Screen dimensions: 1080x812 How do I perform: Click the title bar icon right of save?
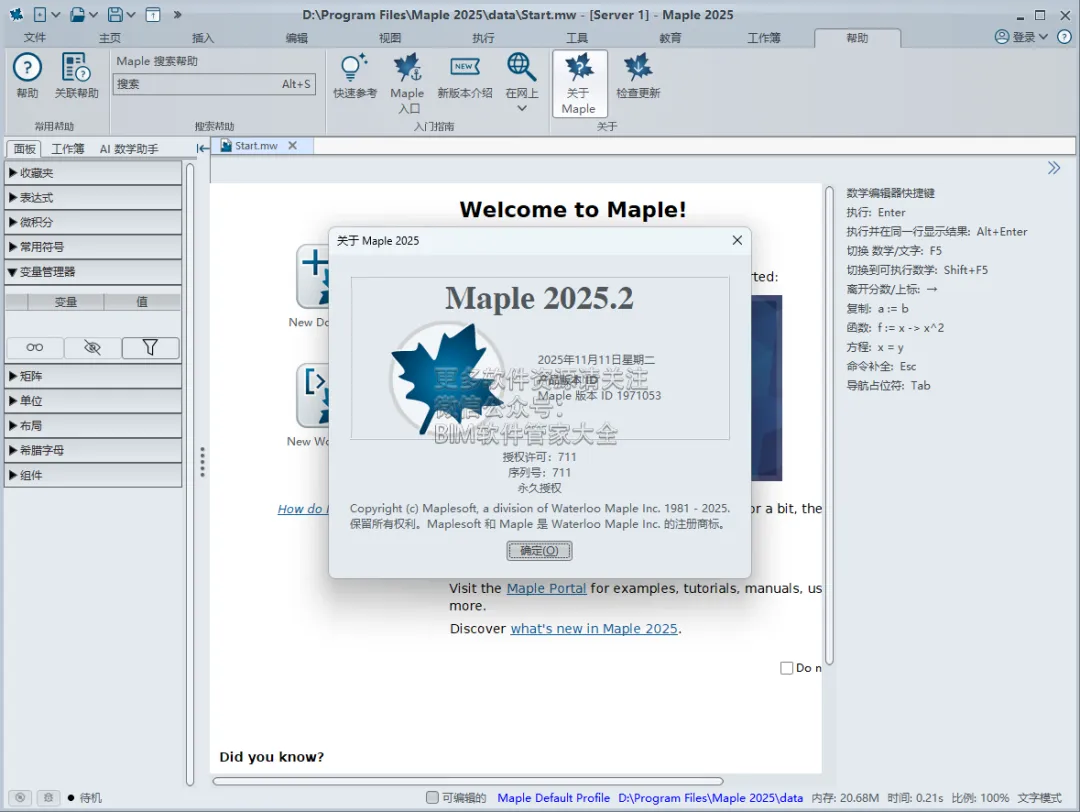[x=153, y=14]
